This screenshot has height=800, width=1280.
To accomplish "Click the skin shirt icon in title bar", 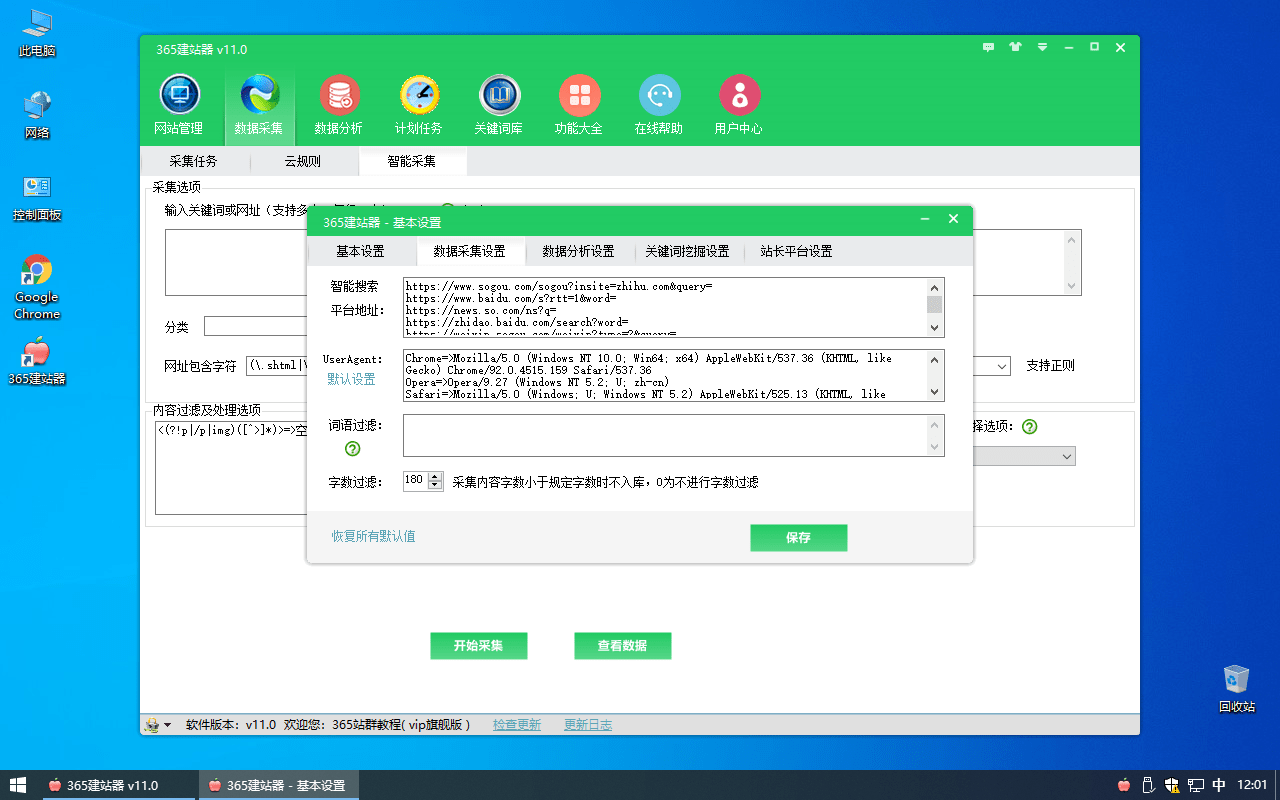I will click(x=1016, y=47).
